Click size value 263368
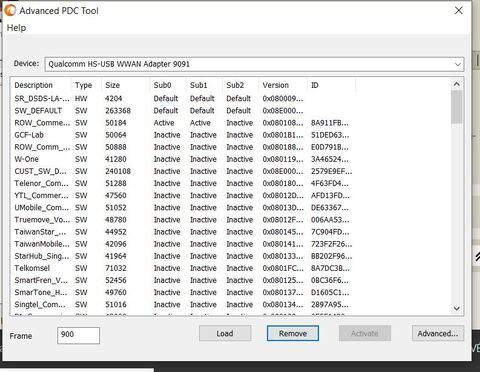This screenshot has height=372, width=480. coord(118,111)
